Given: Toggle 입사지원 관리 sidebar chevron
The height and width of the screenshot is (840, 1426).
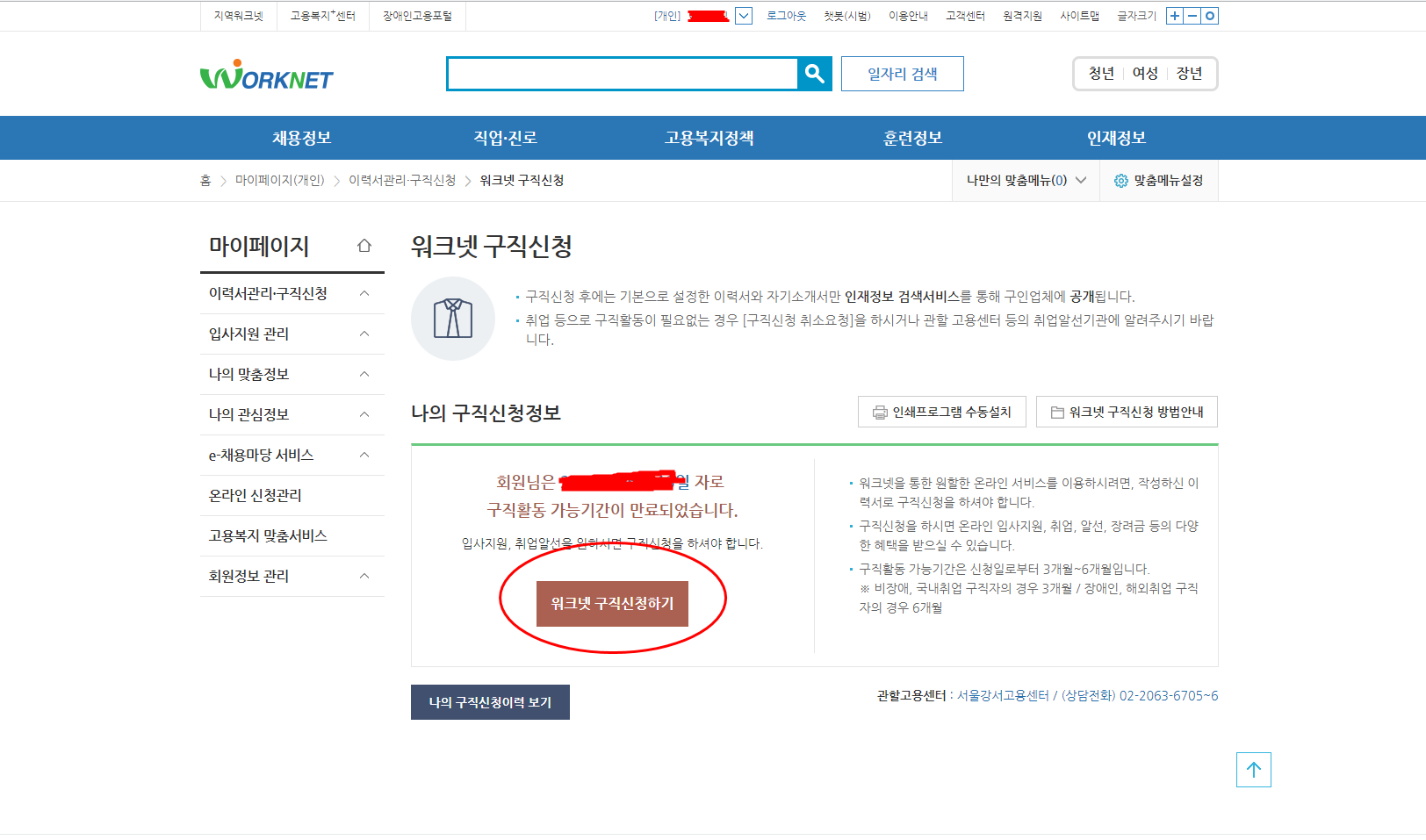Looking at the screenshot, I should (x=365, y=334).
